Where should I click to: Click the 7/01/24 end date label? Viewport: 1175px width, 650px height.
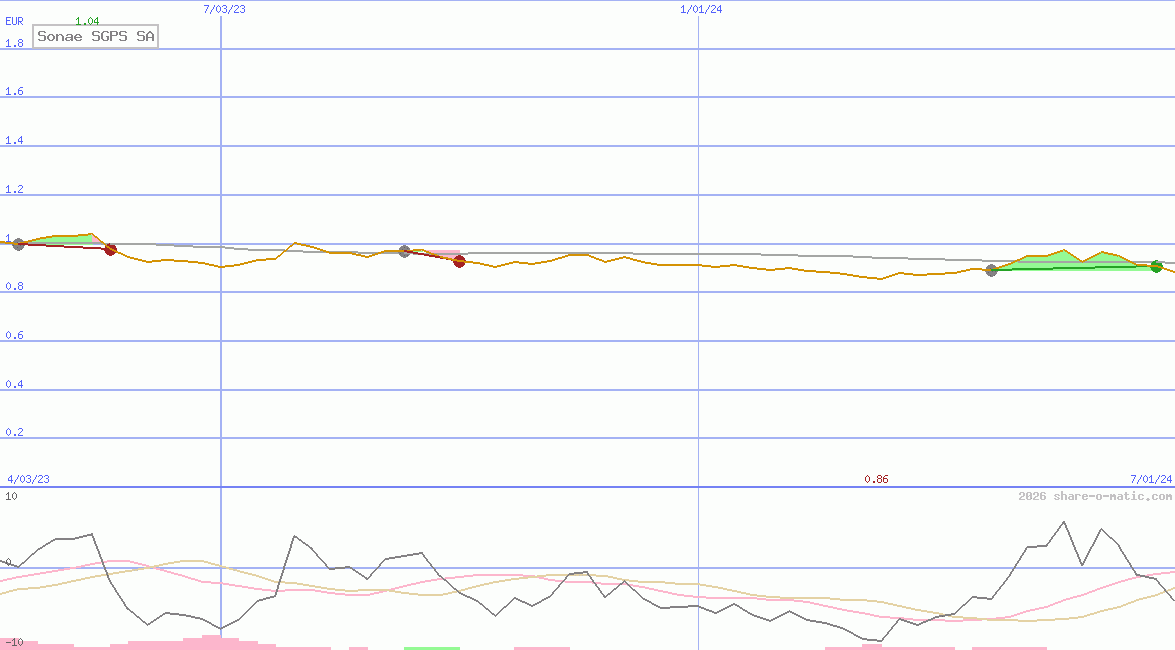pos(1151,479)
